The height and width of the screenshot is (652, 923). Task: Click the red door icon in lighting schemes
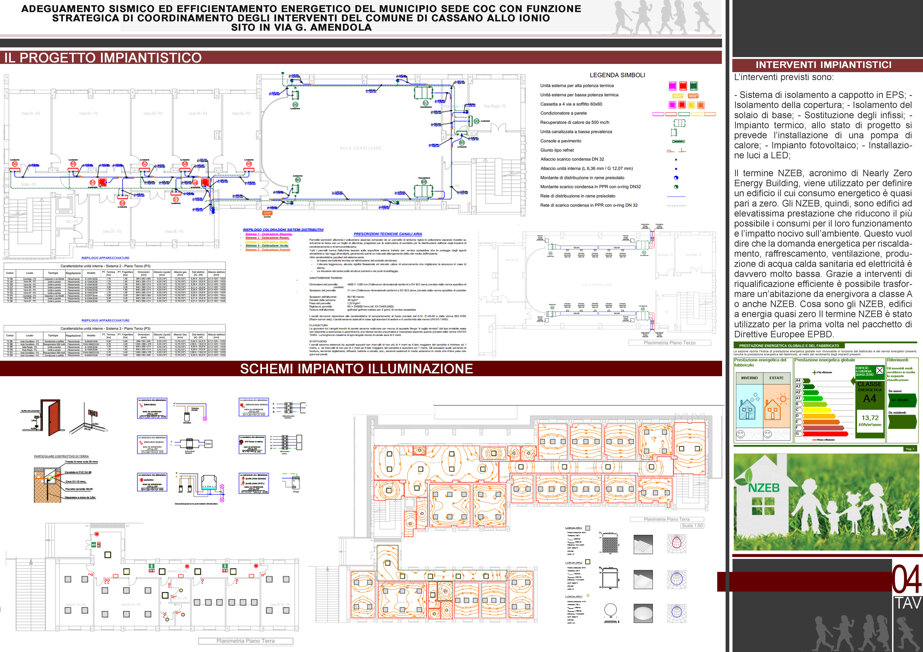(x=51, y=417)
